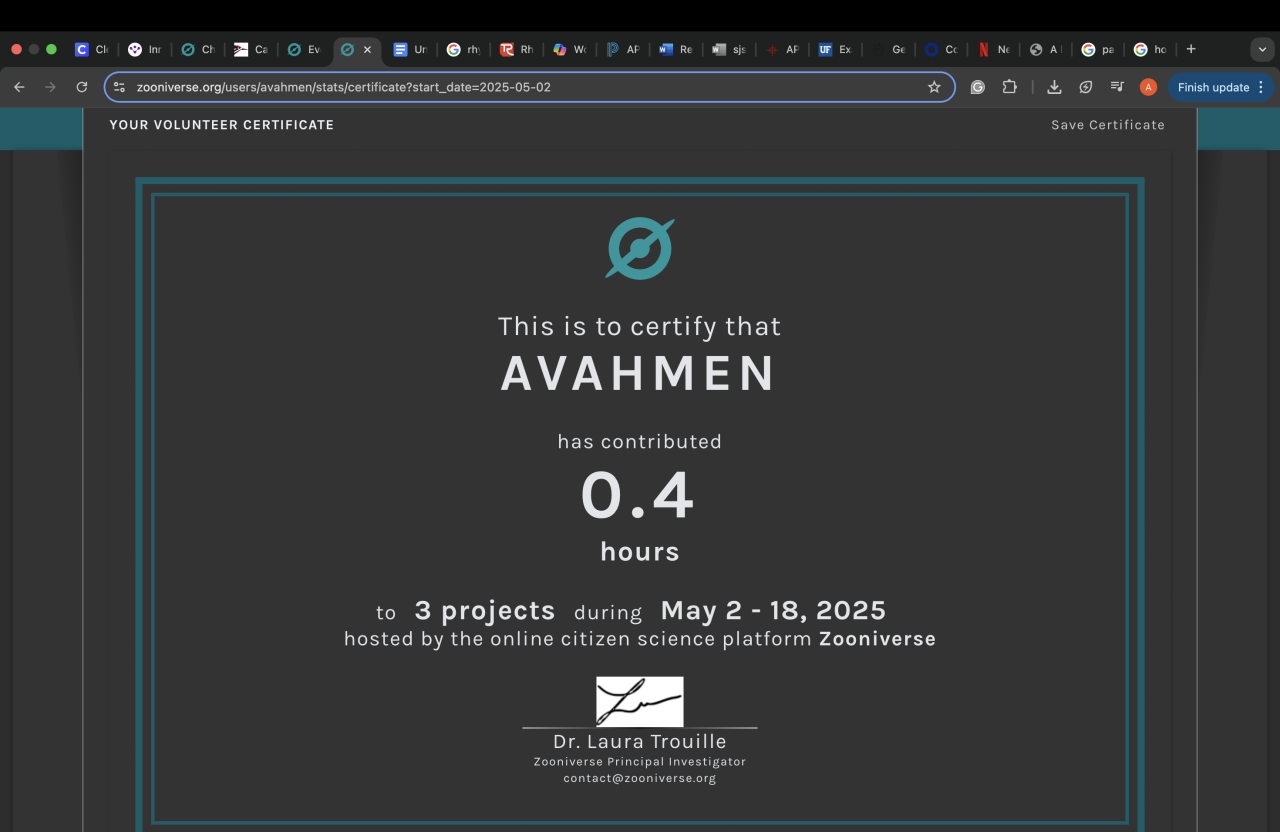Click the 'YOUR VOLUNTEER CERTIFICATE' heading

[x=222, y=125]
